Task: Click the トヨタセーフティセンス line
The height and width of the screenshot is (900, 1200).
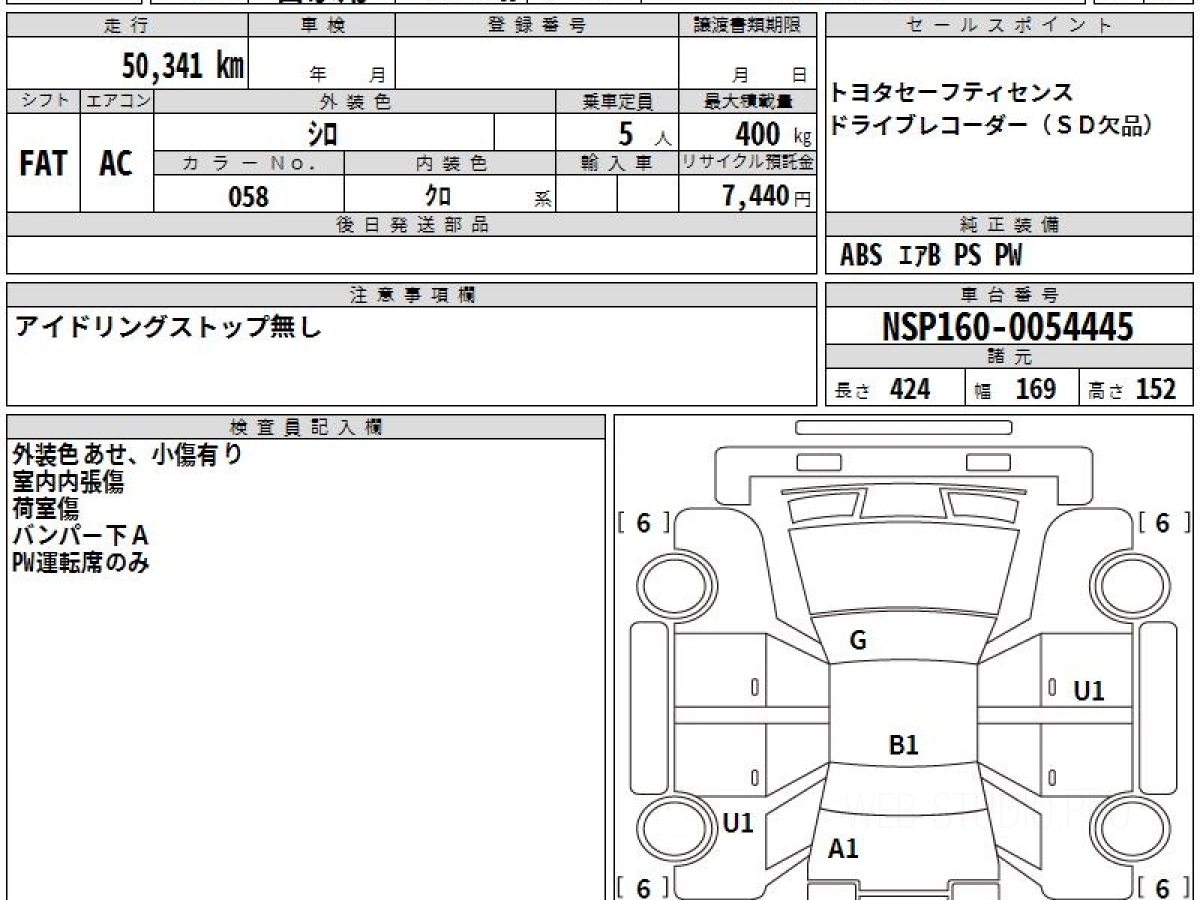Action: click(x=951, y=94)
